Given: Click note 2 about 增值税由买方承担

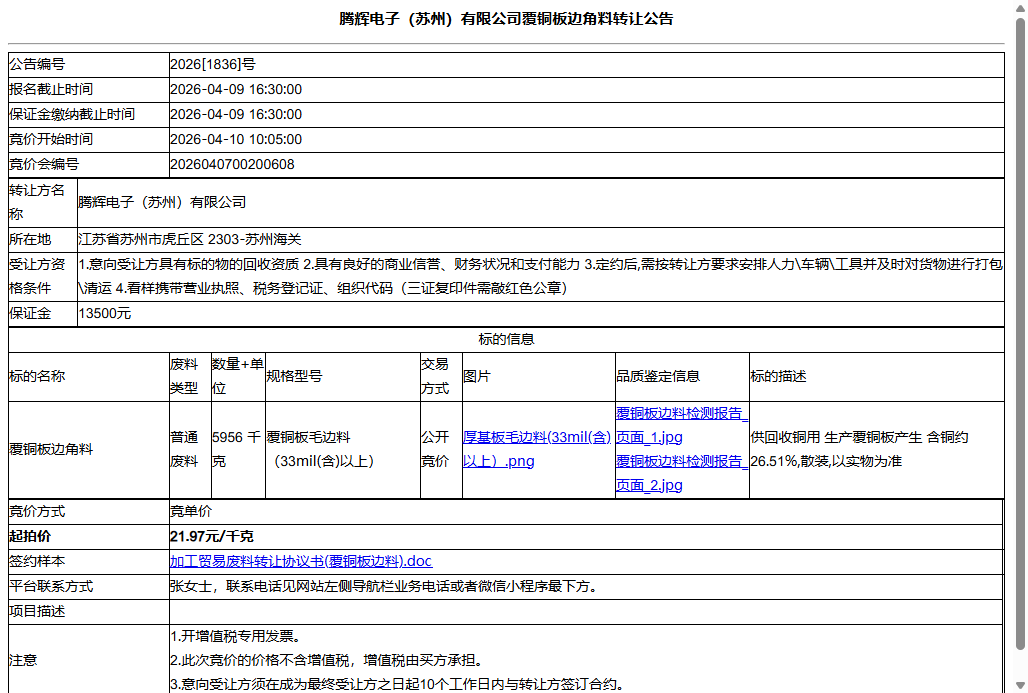Looking at the screenshot, I should (x=326, y=660).
